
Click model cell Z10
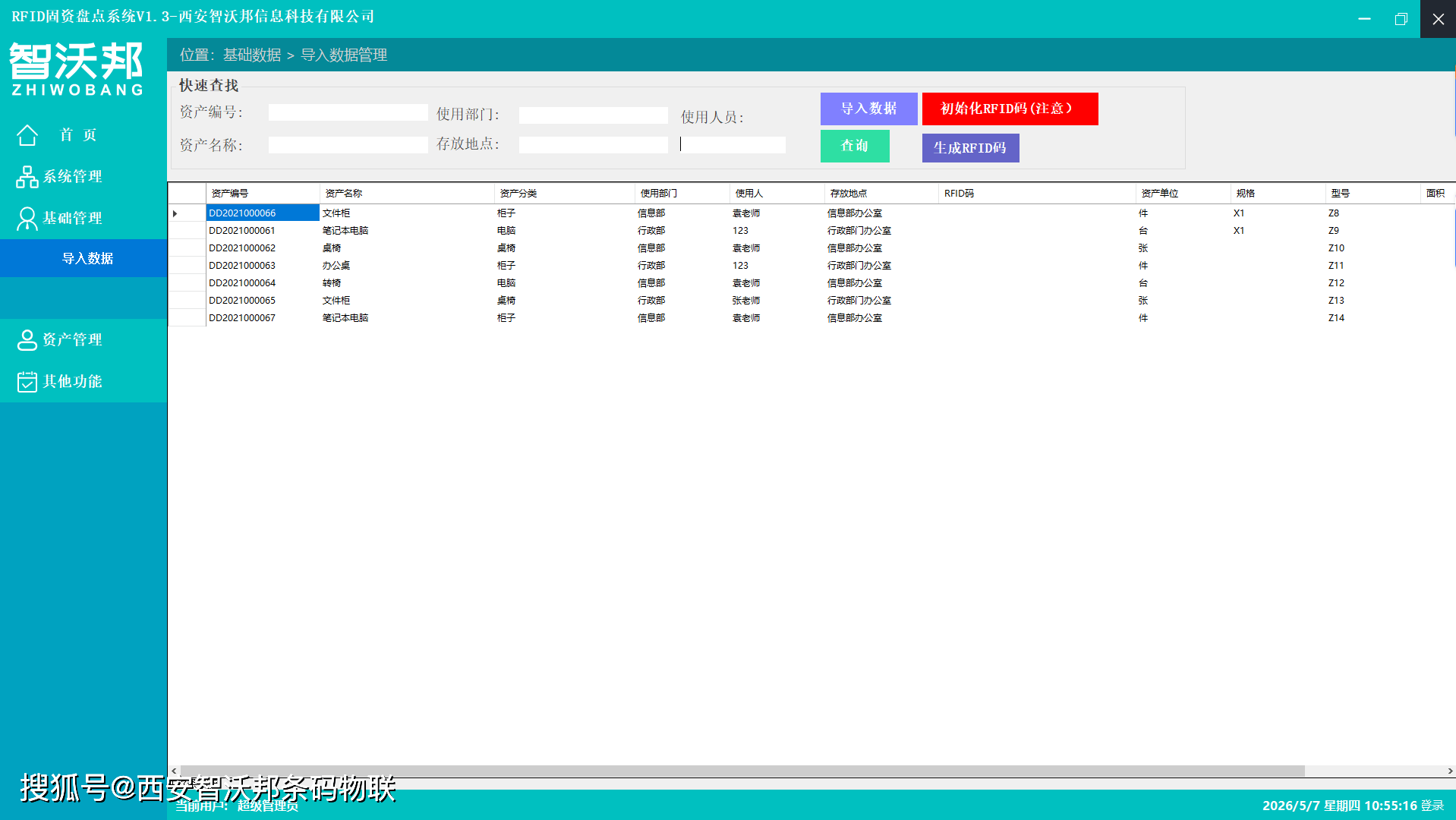click(1373, 248)
